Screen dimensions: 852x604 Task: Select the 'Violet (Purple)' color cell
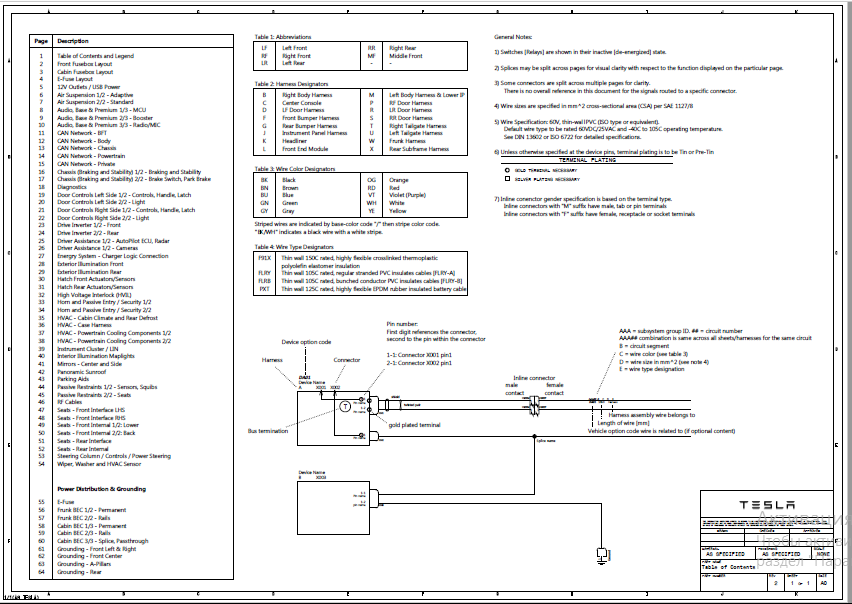click(x=408, y=195)
